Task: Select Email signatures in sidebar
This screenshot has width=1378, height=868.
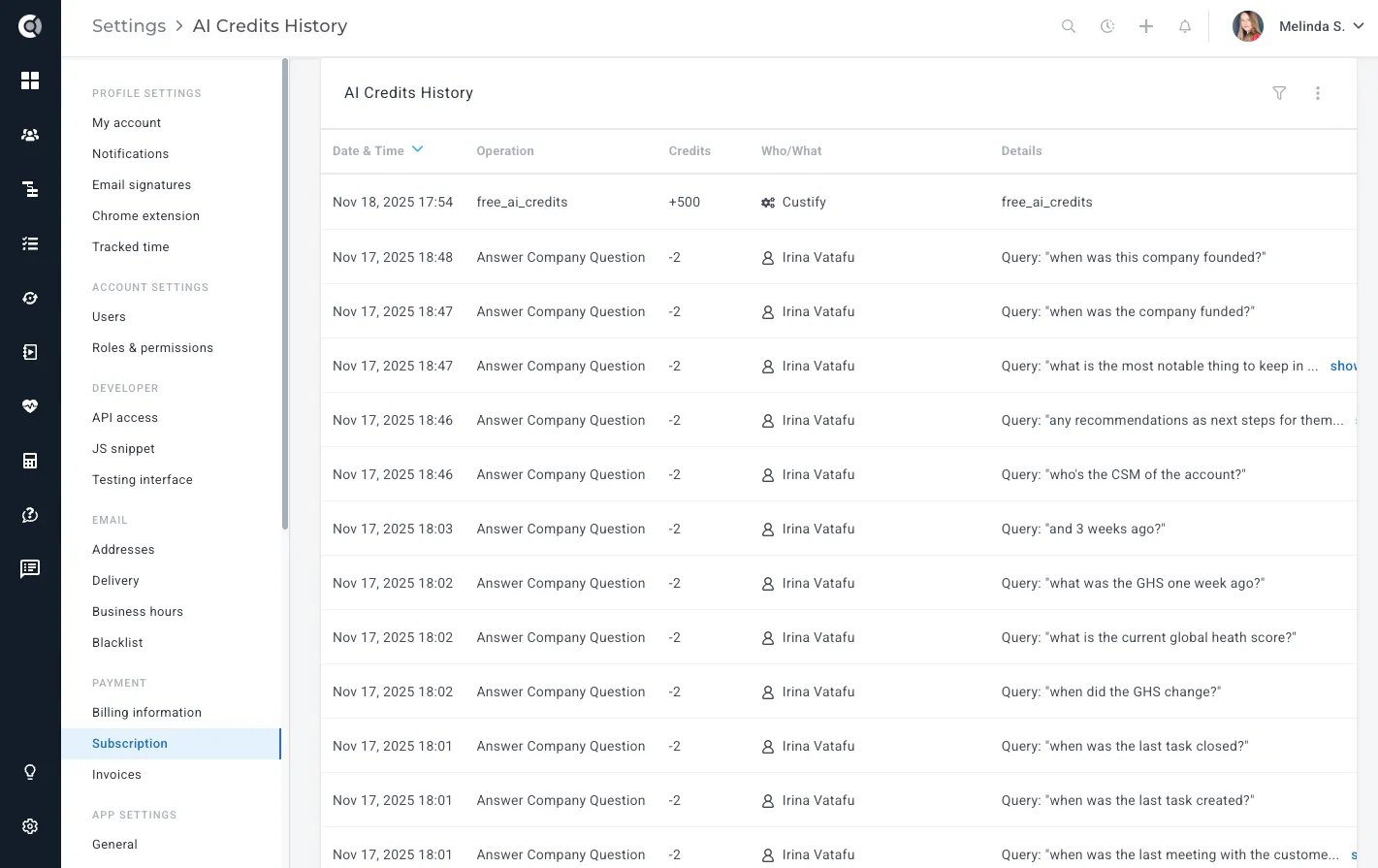Action: coord(142,185)
